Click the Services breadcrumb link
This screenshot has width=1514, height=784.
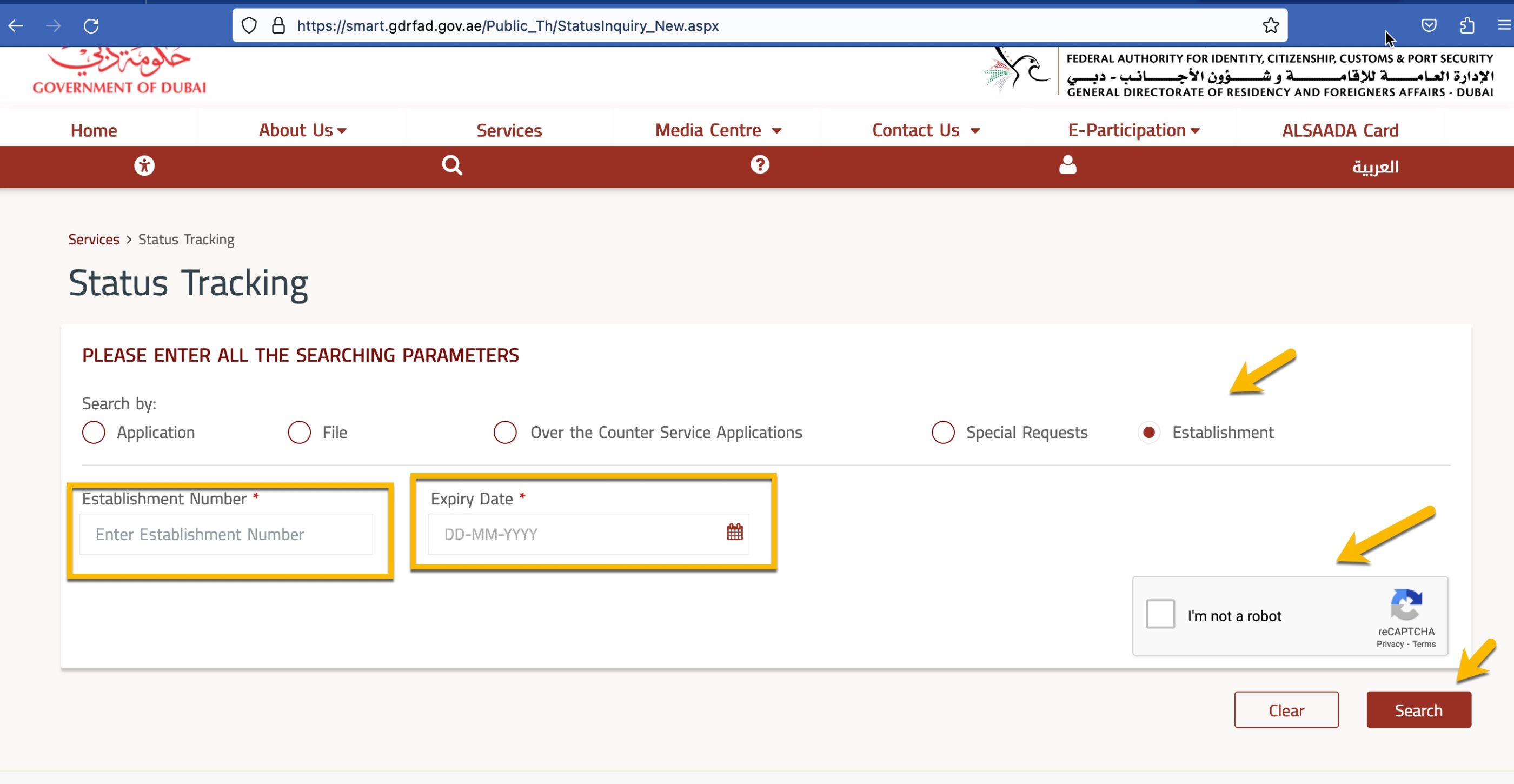94,239
